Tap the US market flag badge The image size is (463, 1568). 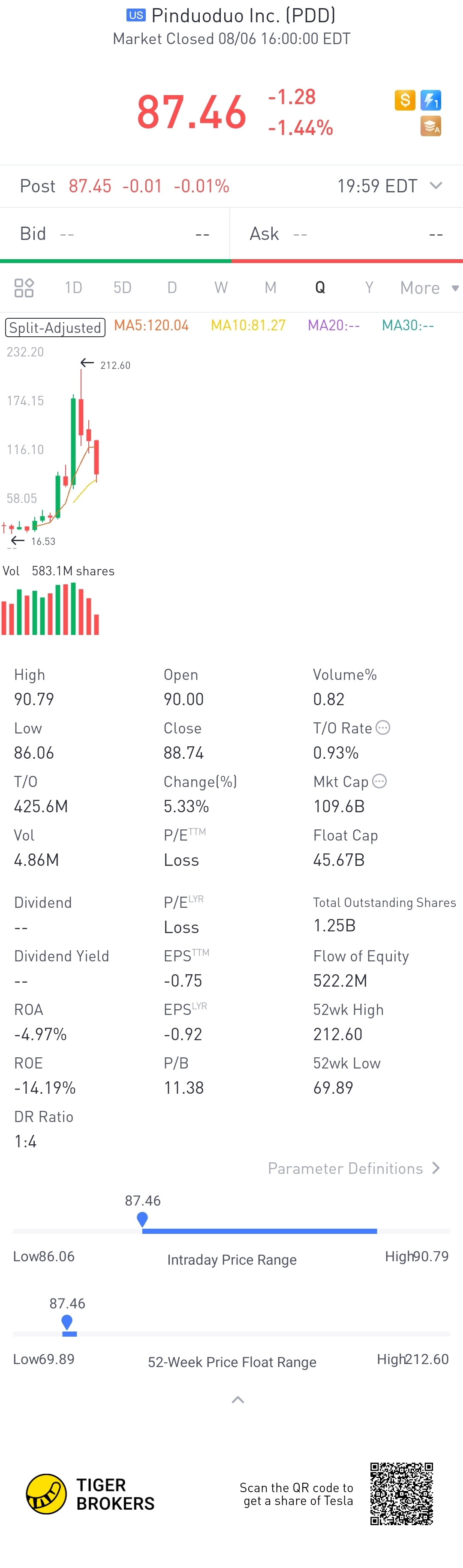tap(136, 15)
